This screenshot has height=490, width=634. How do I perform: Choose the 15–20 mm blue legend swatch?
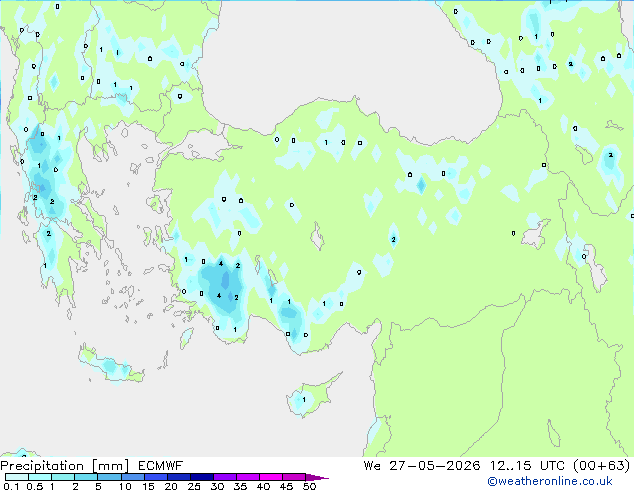point(155,477)
